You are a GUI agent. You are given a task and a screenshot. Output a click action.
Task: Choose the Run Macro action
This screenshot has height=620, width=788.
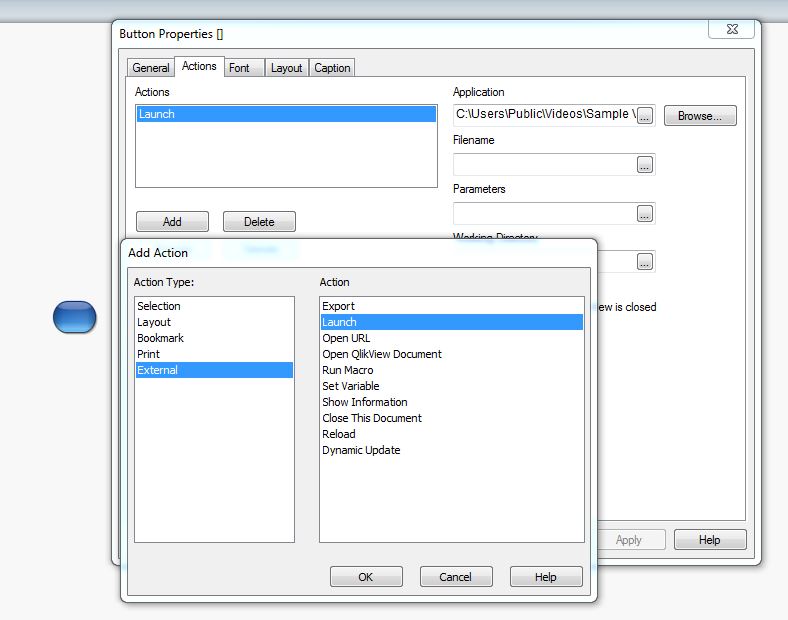coord(451,370)
